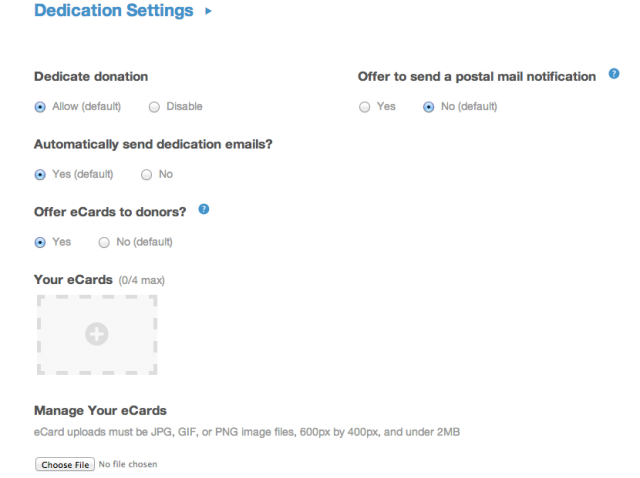Click the No file chosen text

(x=128, y=465)
